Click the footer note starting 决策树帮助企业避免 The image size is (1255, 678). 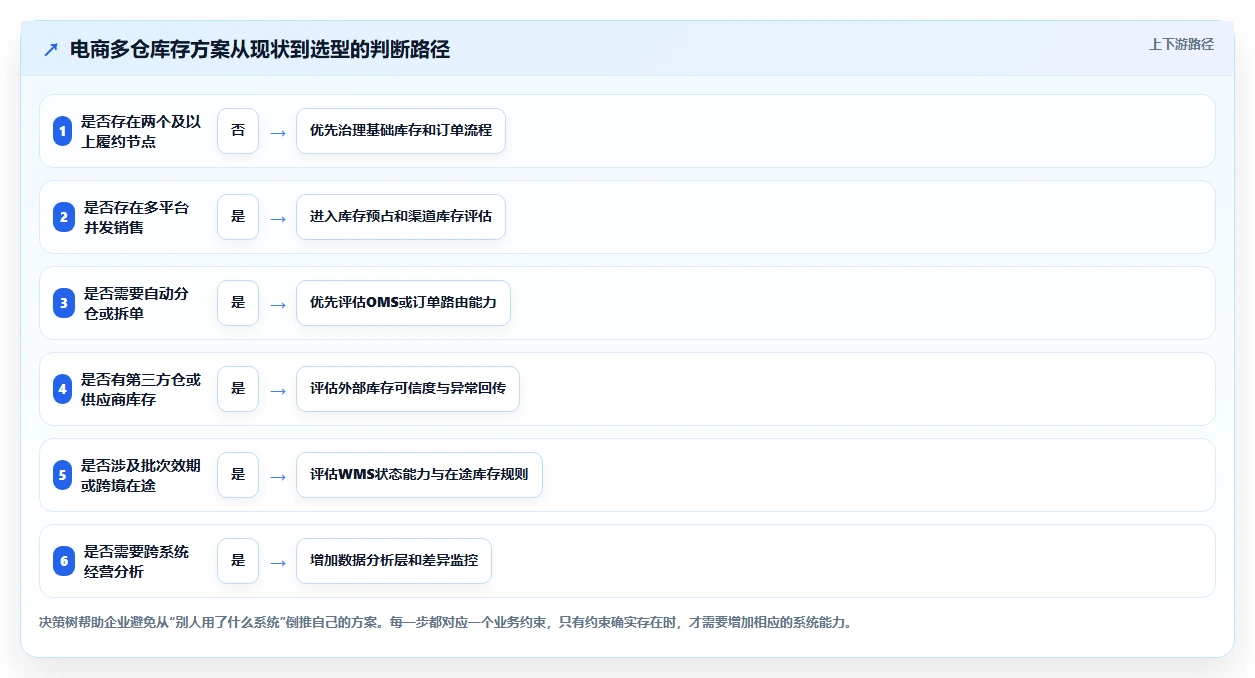[445, 622]
